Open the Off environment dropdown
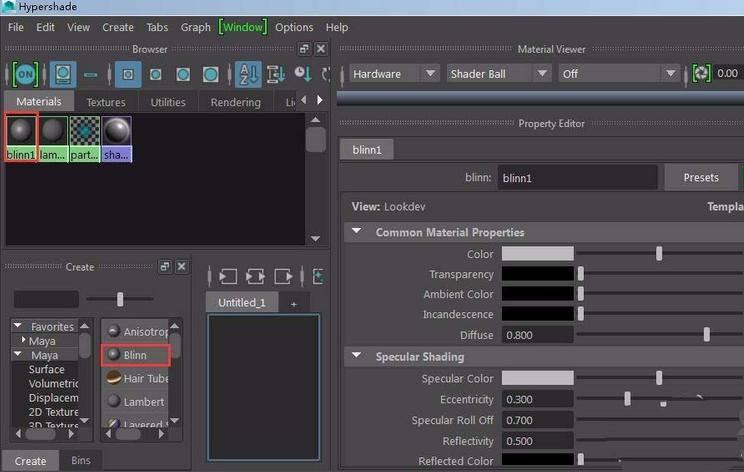The width and height of the screenshot is (744, 472). pyautogui.click(x=619, y=74)
